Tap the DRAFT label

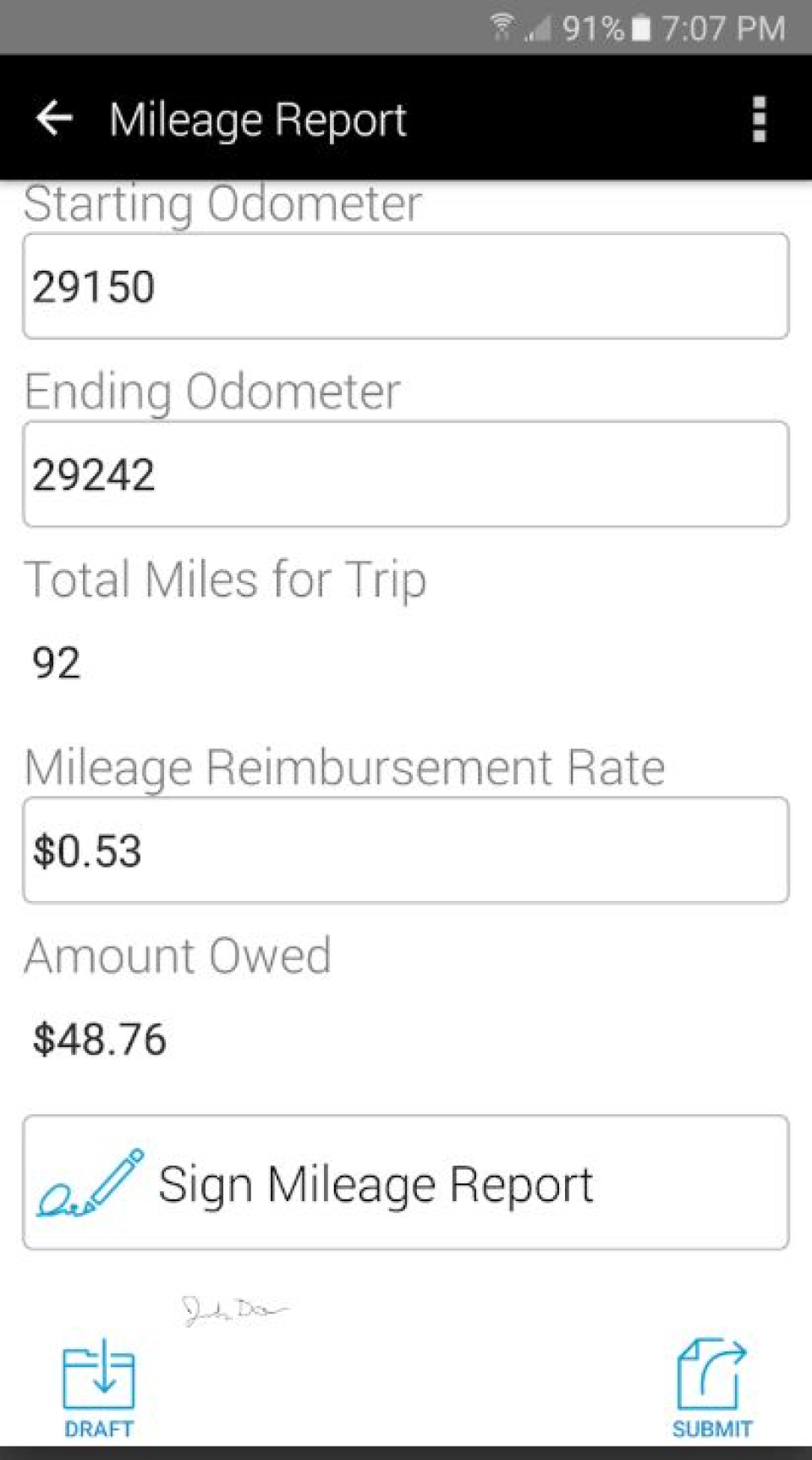click(x=99, y=1429)
